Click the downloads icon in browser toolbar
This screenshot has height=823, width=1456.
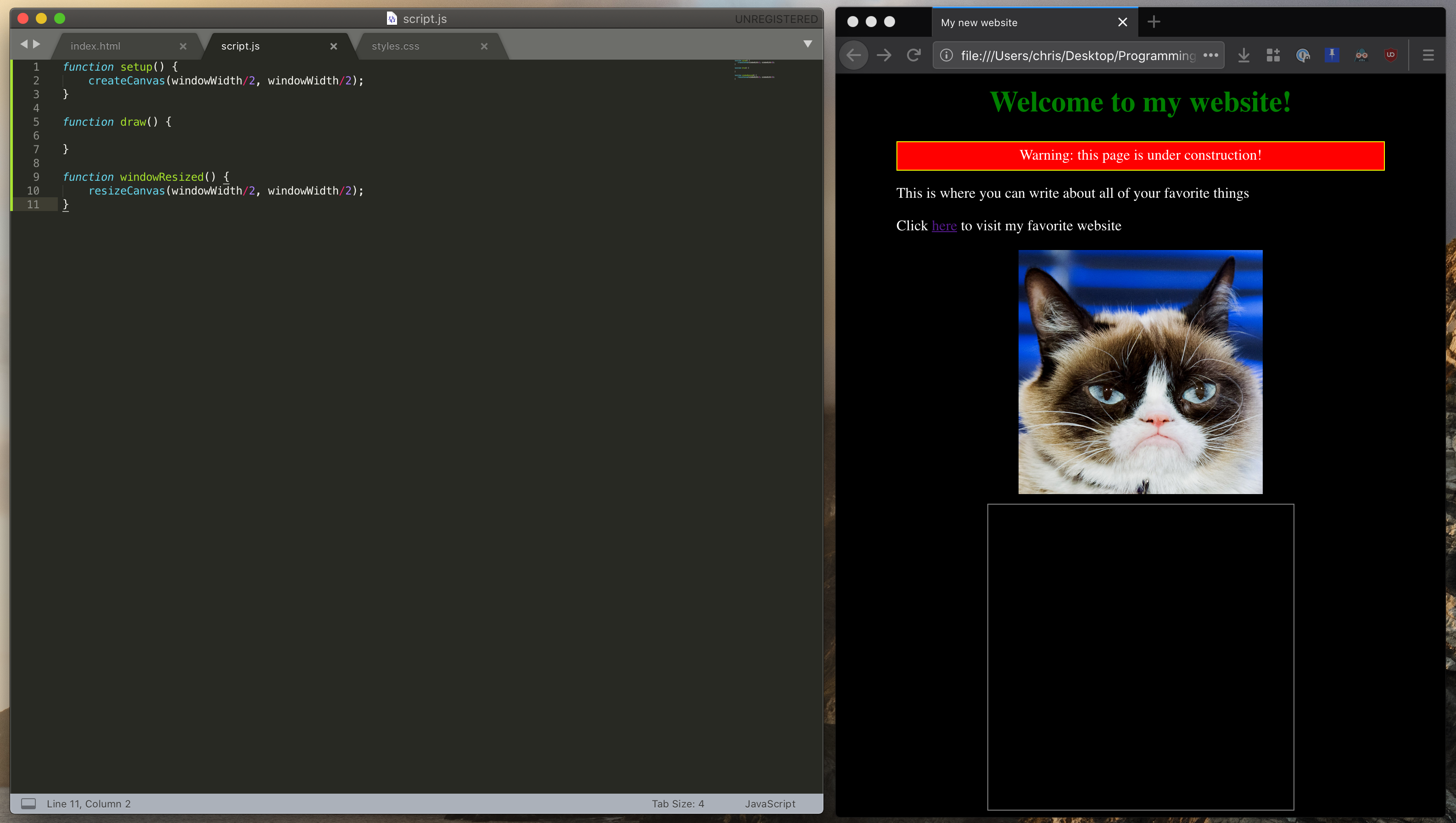point(1244,55)
